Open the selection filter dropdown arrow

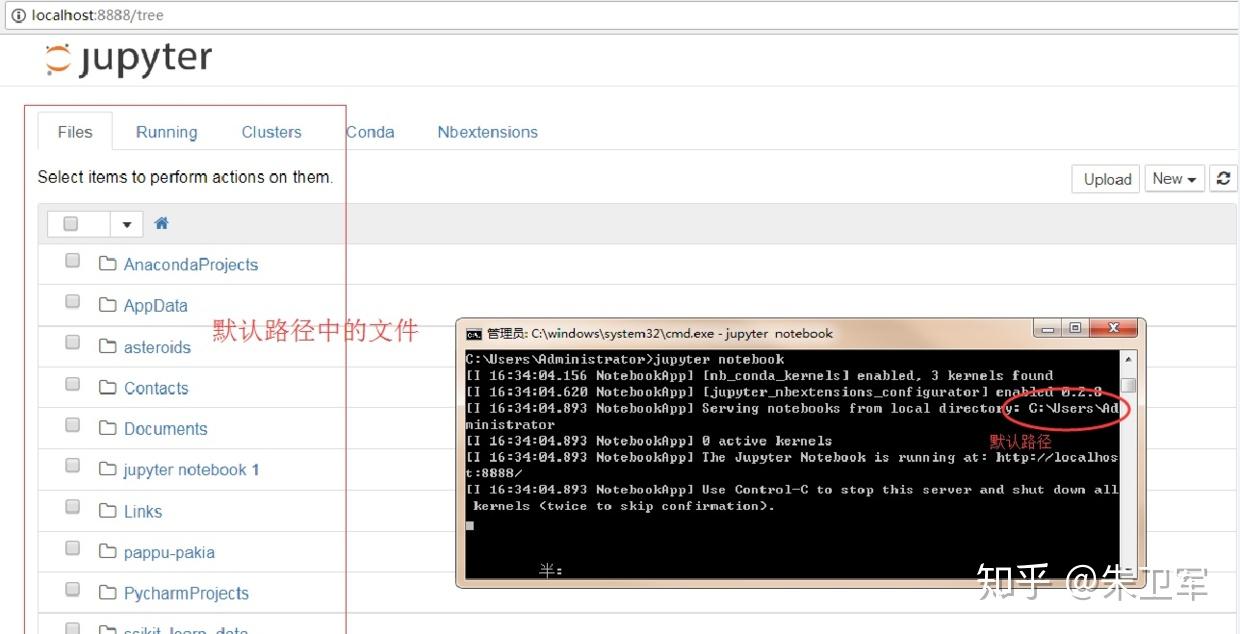coord(126,223)
